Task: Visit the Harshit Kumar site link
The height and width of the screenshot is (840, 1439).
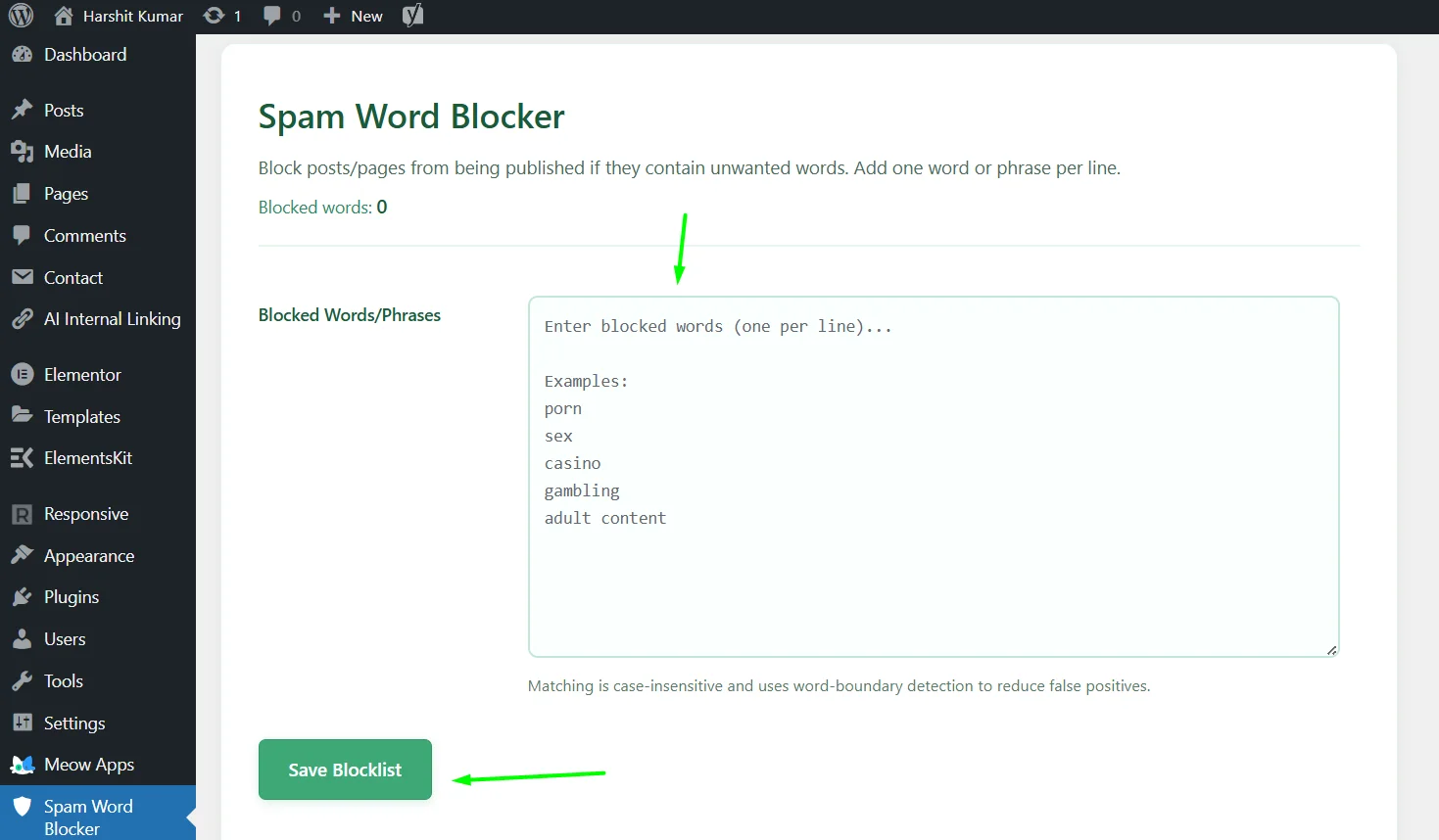Action: 118,15
